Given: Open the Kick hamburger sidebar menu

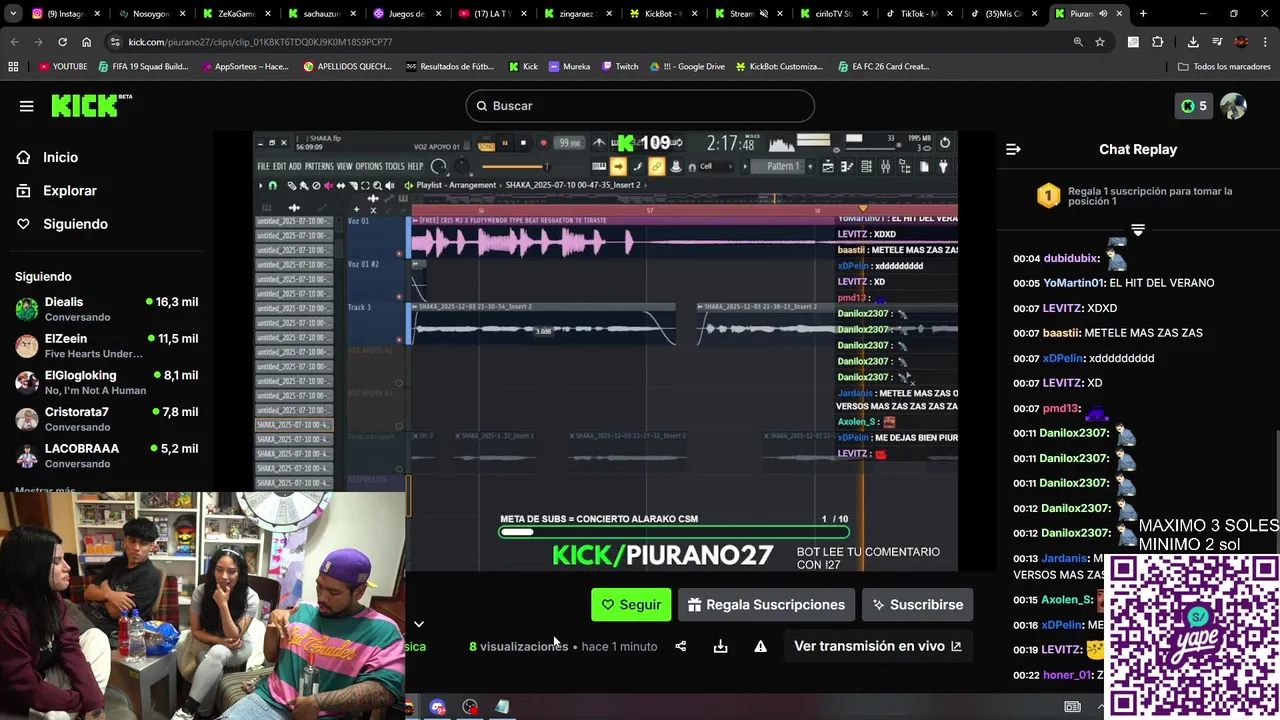Looking at the screenshot, I should 26,106.
